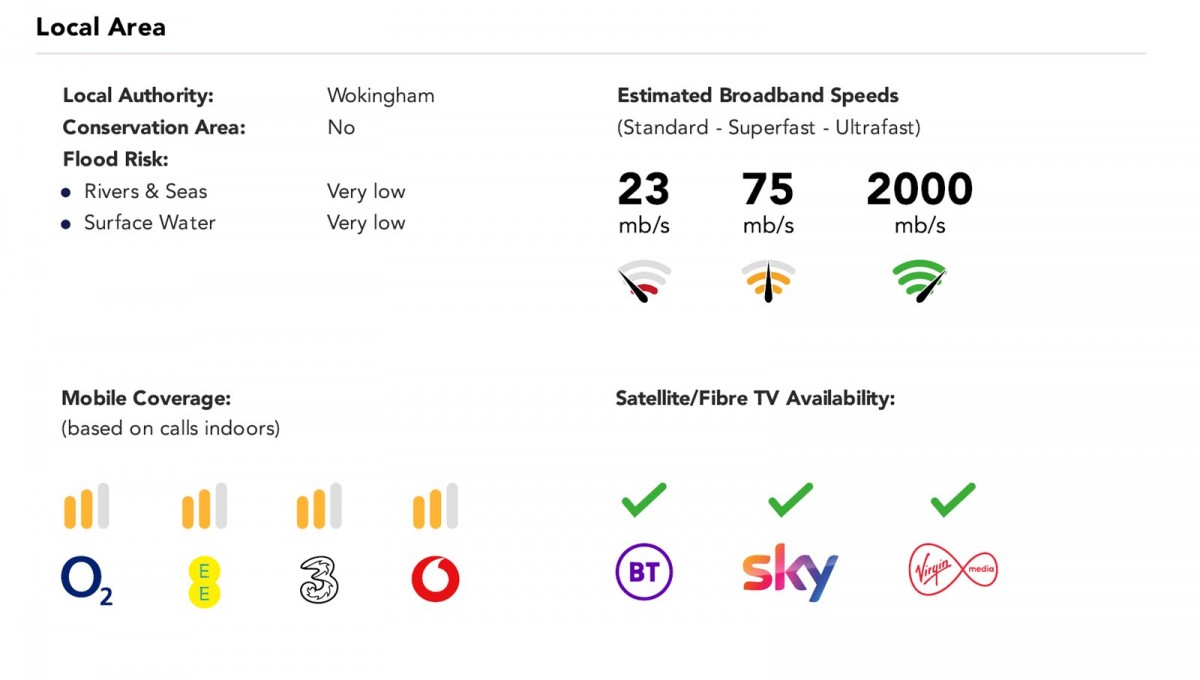Click the checkmark above Virgin Media
Screen dimensions: 1200x680
952,499
